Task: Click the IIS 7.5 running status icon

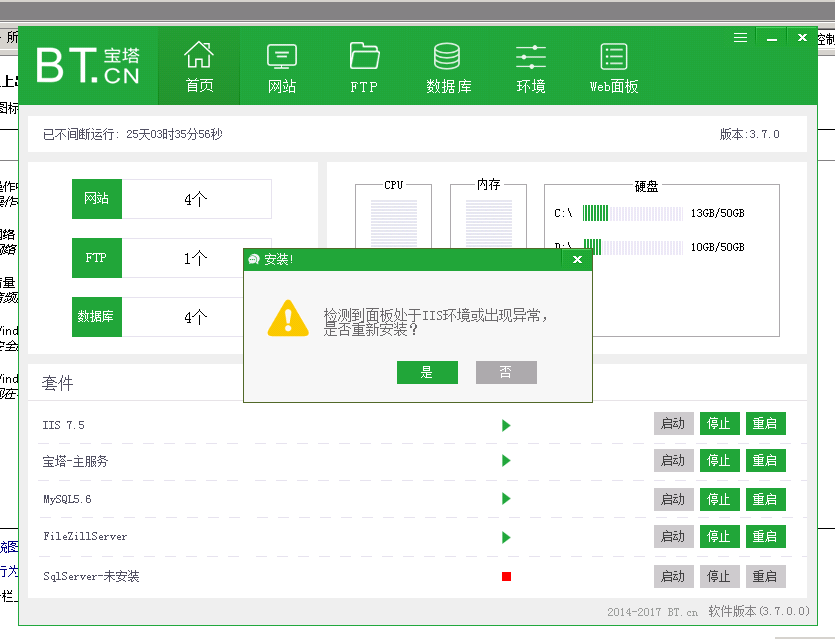Action: (506, 425)
